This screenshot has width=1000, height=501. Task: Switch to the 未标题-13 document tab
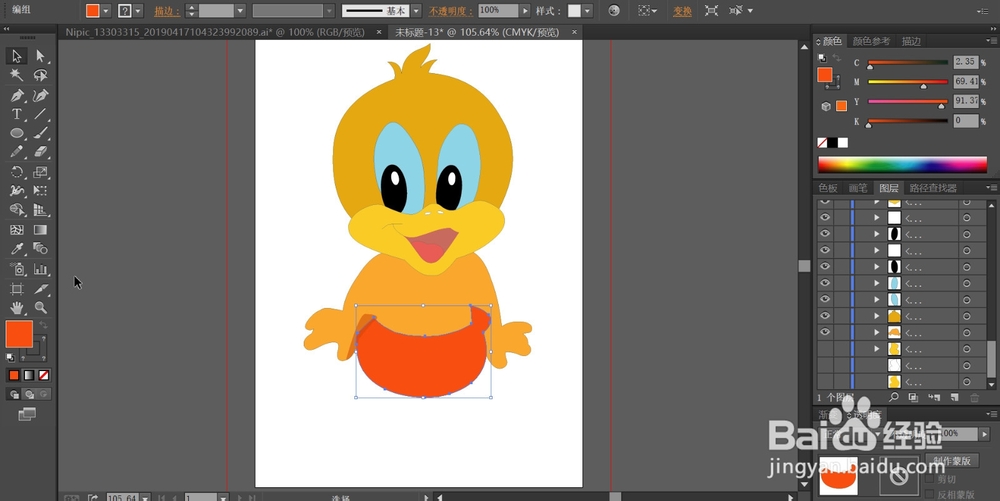pyautogui.click(x=476, y=32)
